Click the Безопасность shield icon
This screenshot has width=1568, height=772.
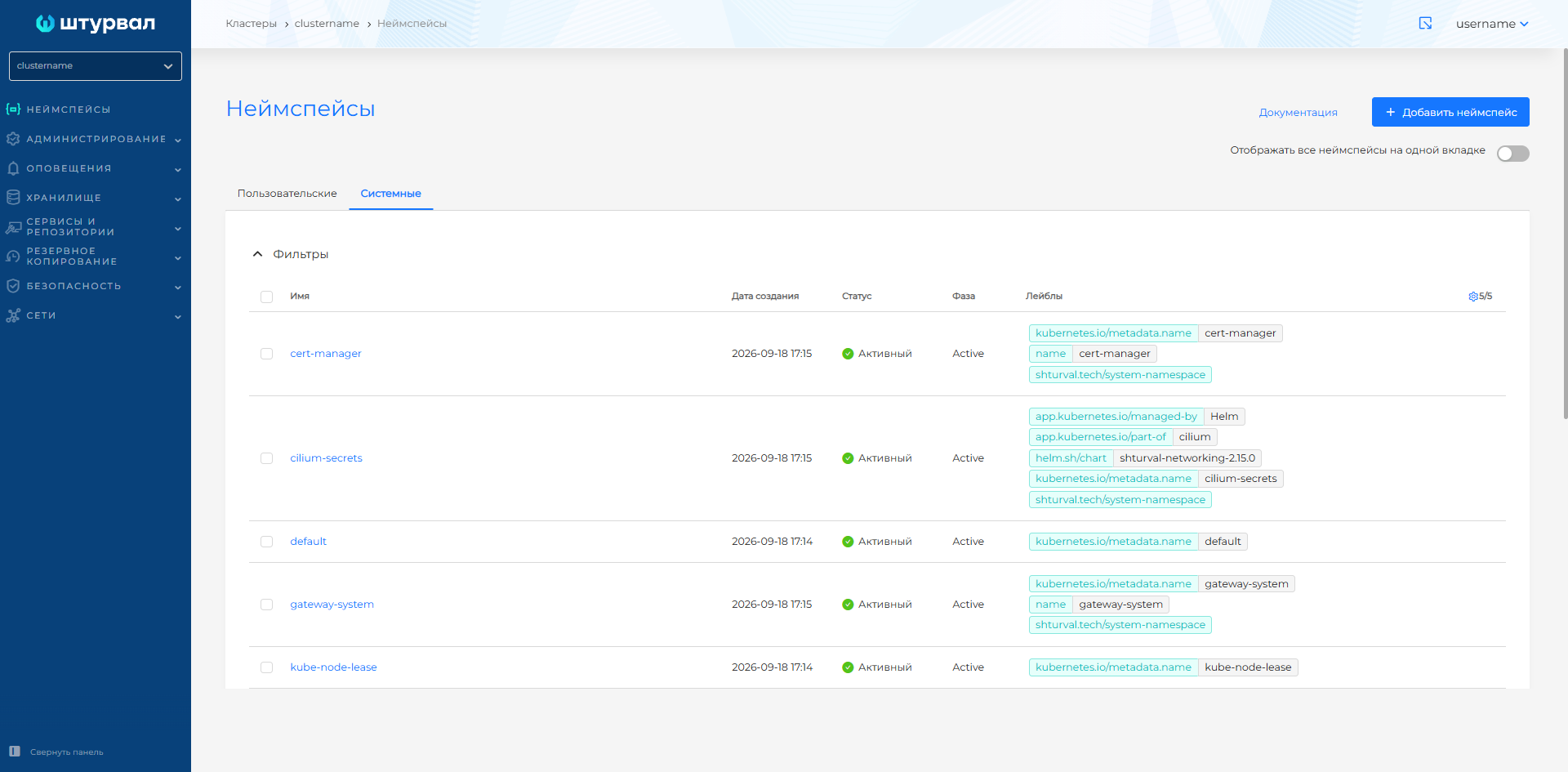pyautogui.click(x=13, y=286)
